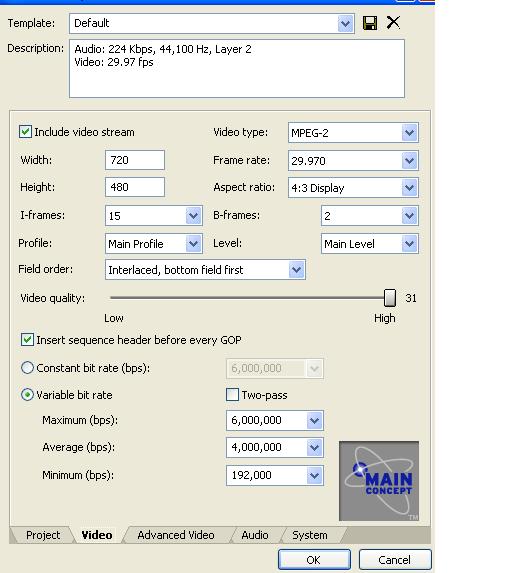512x573 pixels.
Task: Select the Variable bit rate radio button
Action: 27,395
